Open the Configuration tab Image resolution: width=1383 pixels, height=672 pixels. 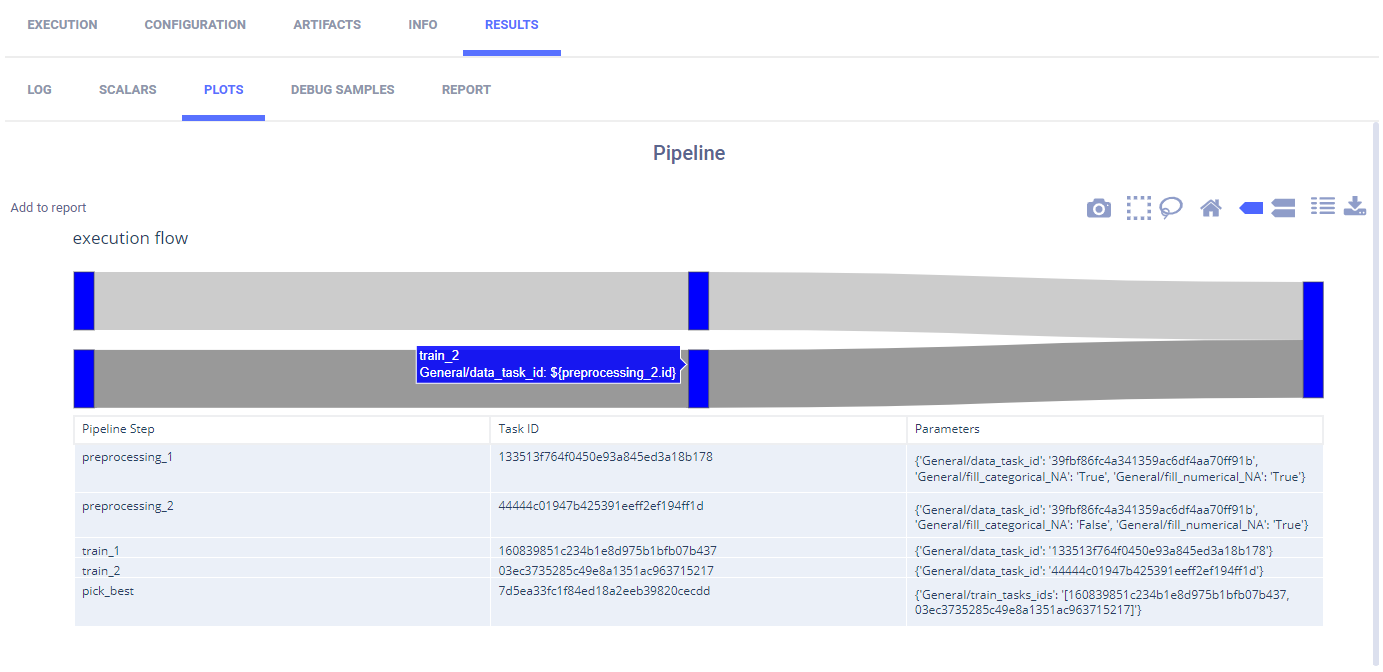click(195, 25)
